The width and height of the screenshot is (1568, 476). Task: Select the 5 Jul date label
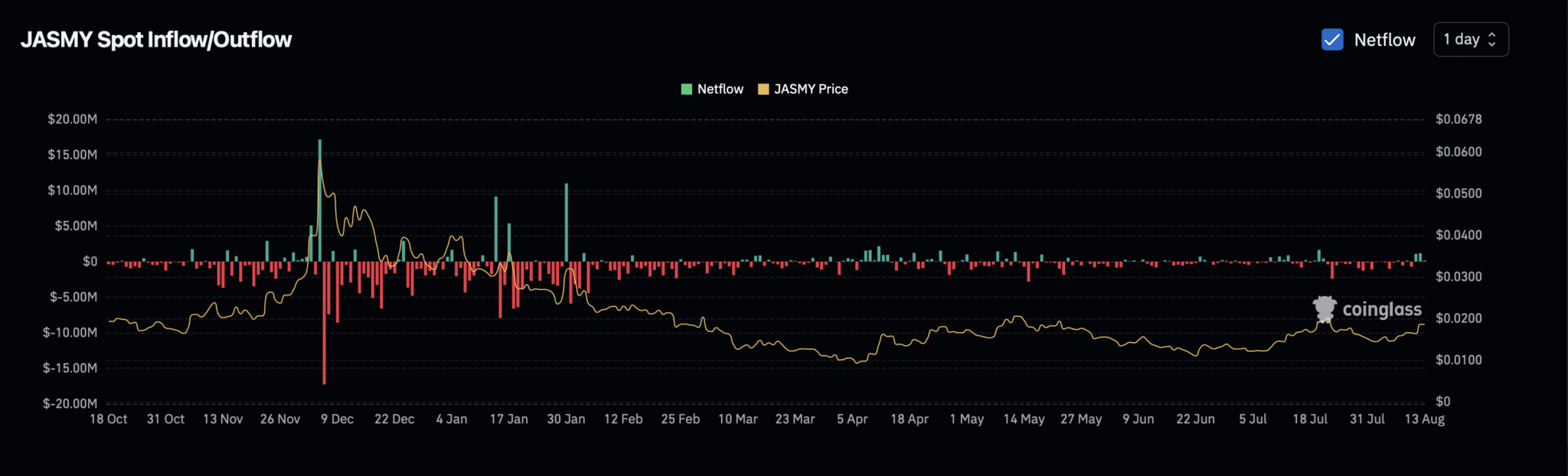[x=1253, y=419]
